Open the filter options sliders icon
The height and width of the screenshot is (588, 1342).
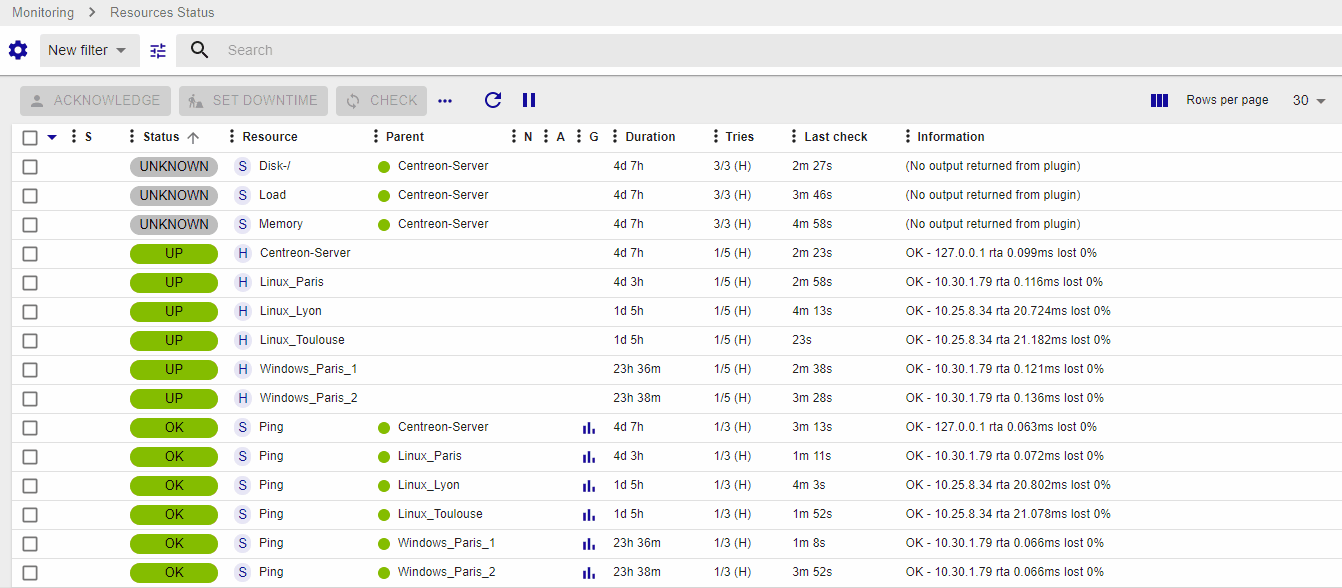[x=158, y=50]
